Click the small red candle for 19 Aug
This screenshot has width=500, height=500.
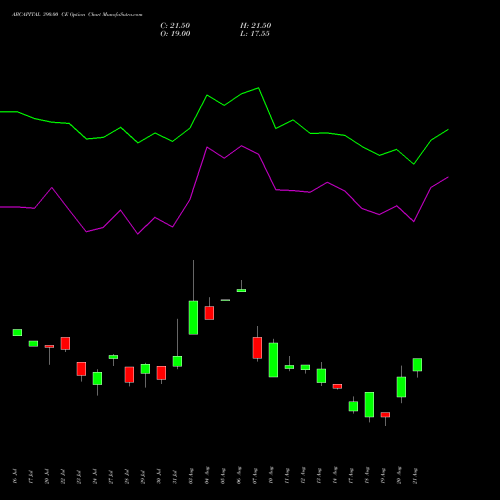pos(385,415)
